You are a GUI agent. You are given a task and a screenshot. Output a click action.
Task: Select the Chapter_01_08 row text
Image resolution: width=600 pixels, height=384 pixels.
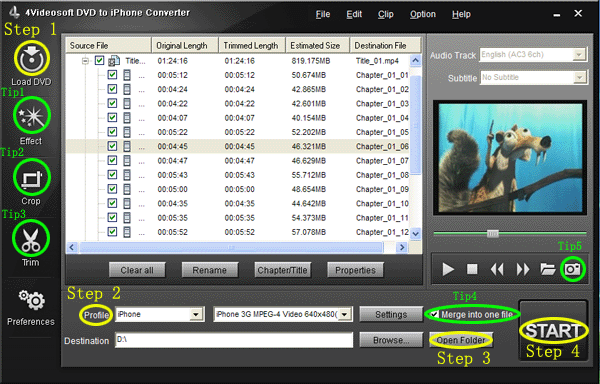click(382, 175)
